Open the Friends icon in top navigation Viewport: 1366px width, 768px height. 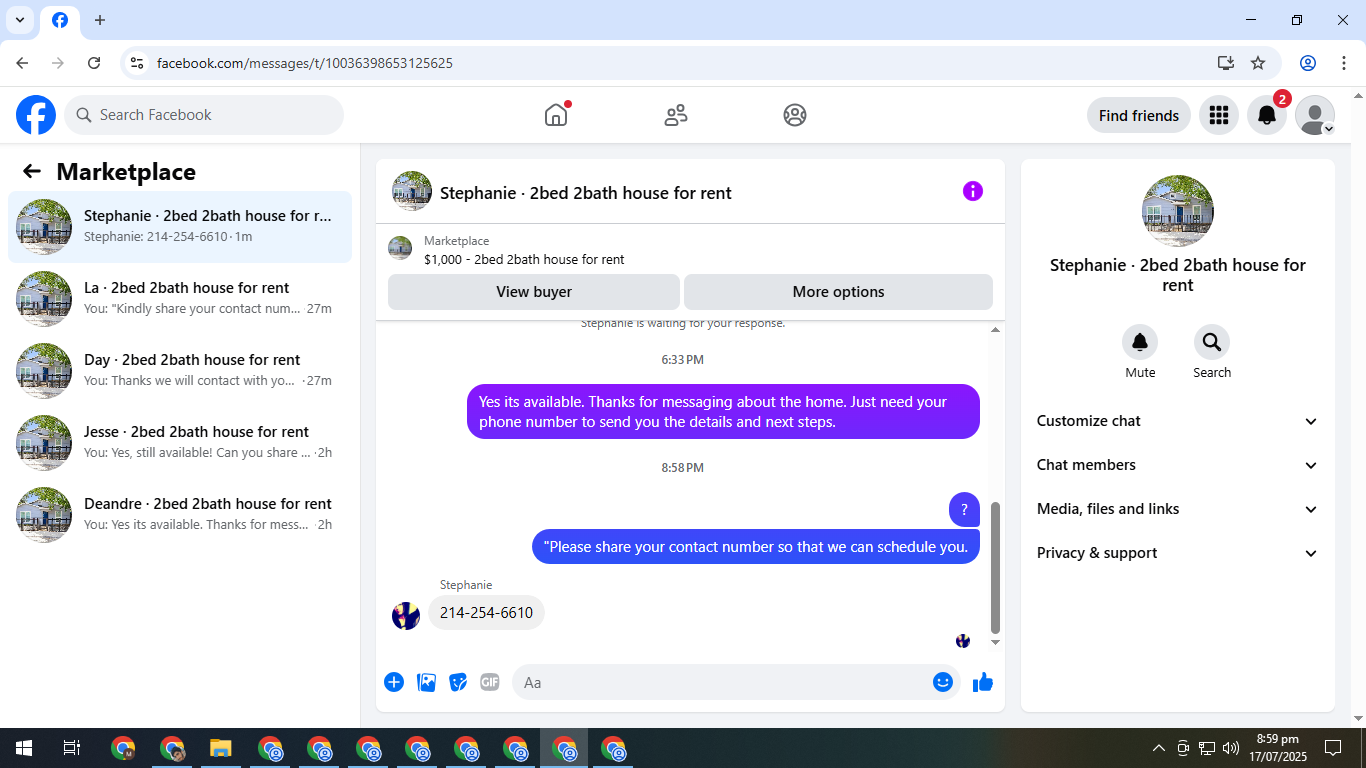click(676, 115)
